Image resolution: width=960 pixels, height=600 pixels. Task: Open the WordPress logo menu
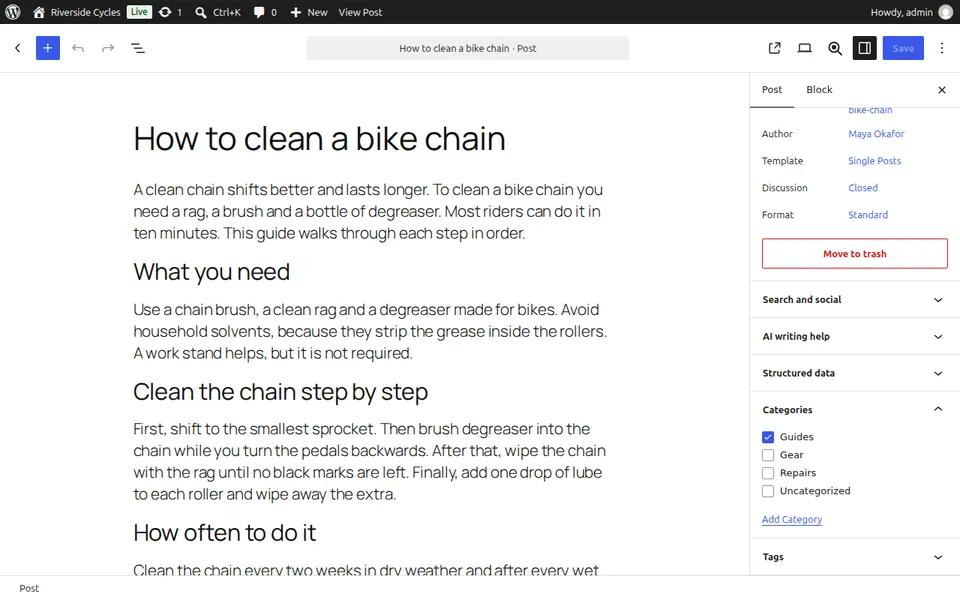tap(13, 12)
